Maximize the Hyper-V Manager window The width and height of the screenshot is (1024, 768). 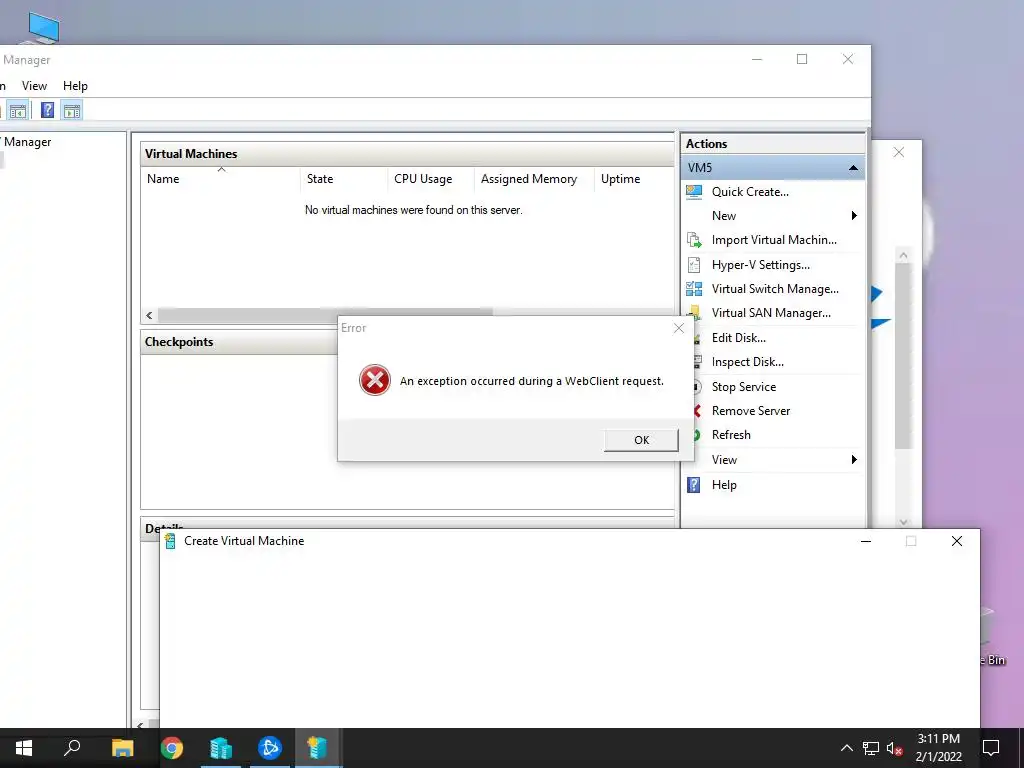click(x=802, y=59)
